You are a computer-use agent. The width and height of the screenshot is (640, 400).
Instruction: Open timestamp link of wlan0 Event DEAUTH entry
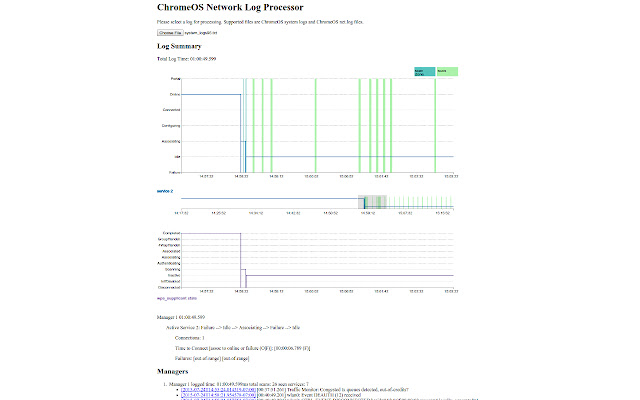coord(218,395)
